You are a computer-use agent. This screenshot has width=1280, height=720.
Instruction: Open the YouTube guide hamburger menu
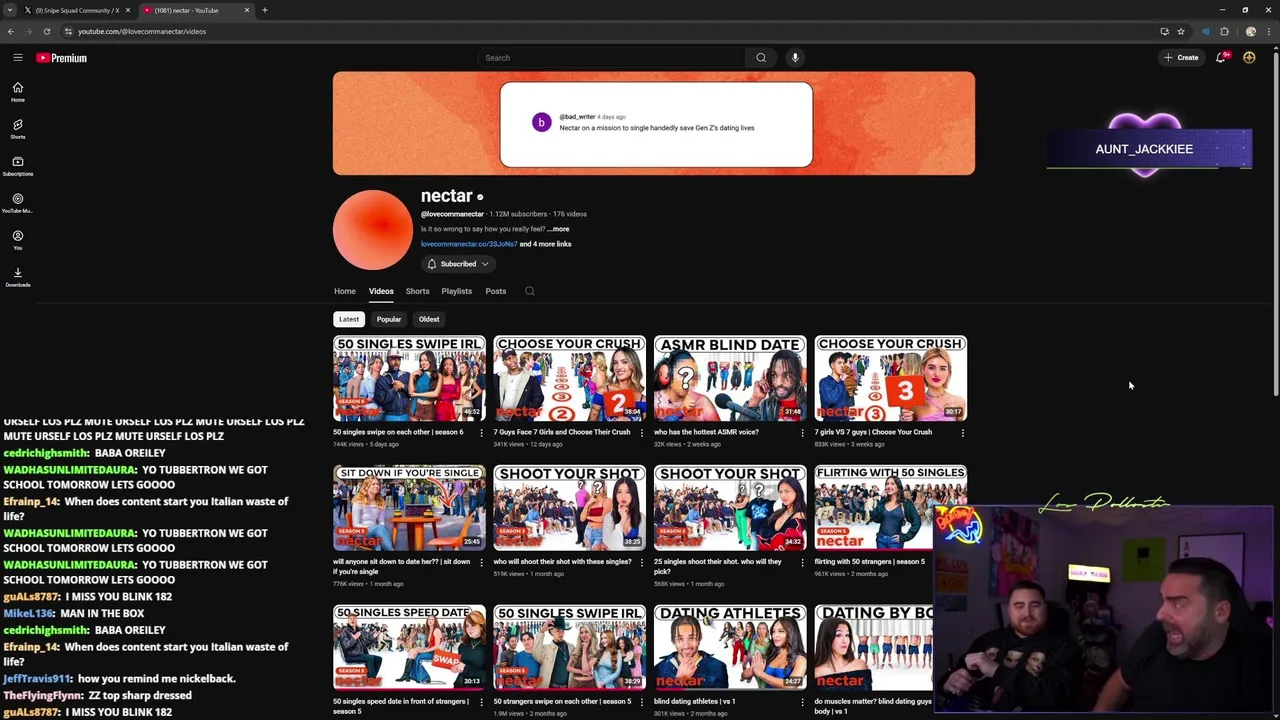pyautogui.click(x=17, y=58)
